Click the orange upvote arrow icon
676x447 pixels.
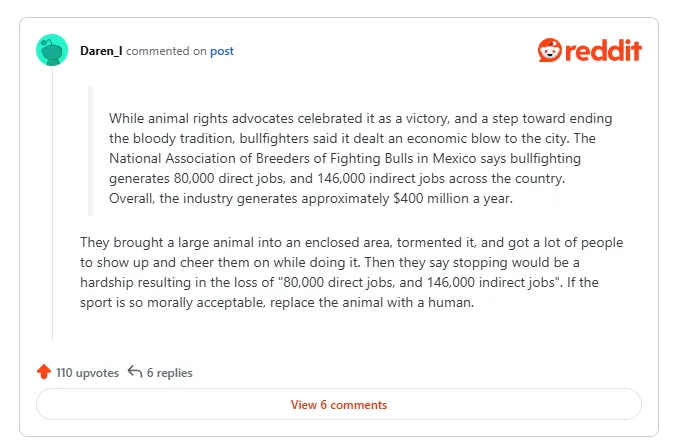(44, 372)
